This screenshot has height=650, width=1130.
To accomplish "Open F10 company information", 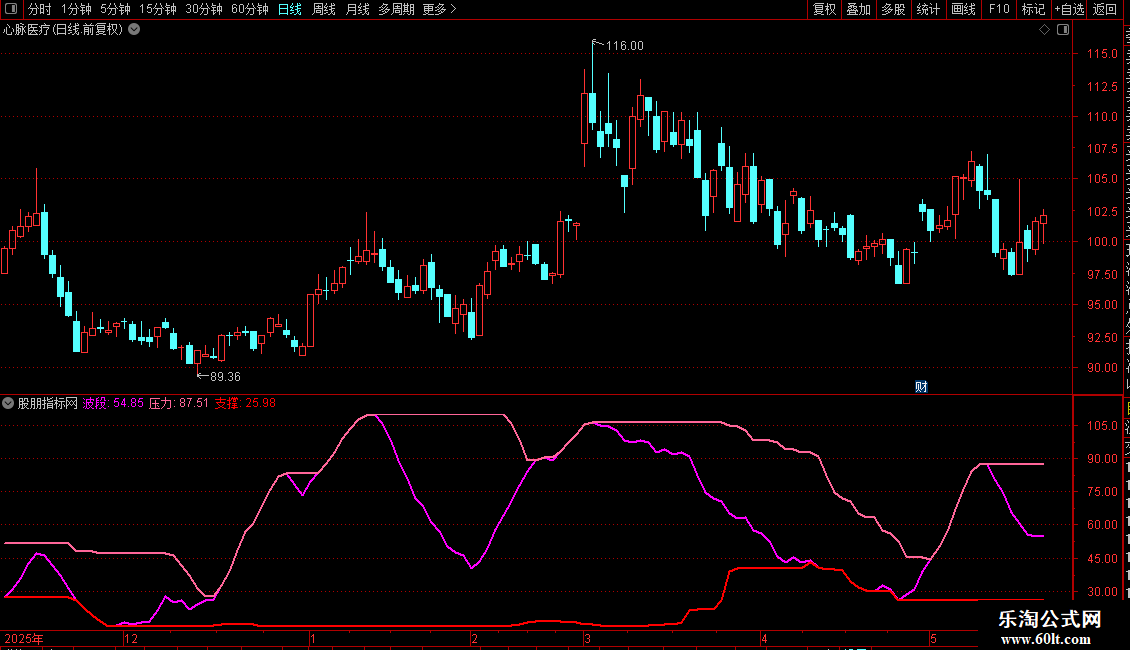I will (998, 9).
